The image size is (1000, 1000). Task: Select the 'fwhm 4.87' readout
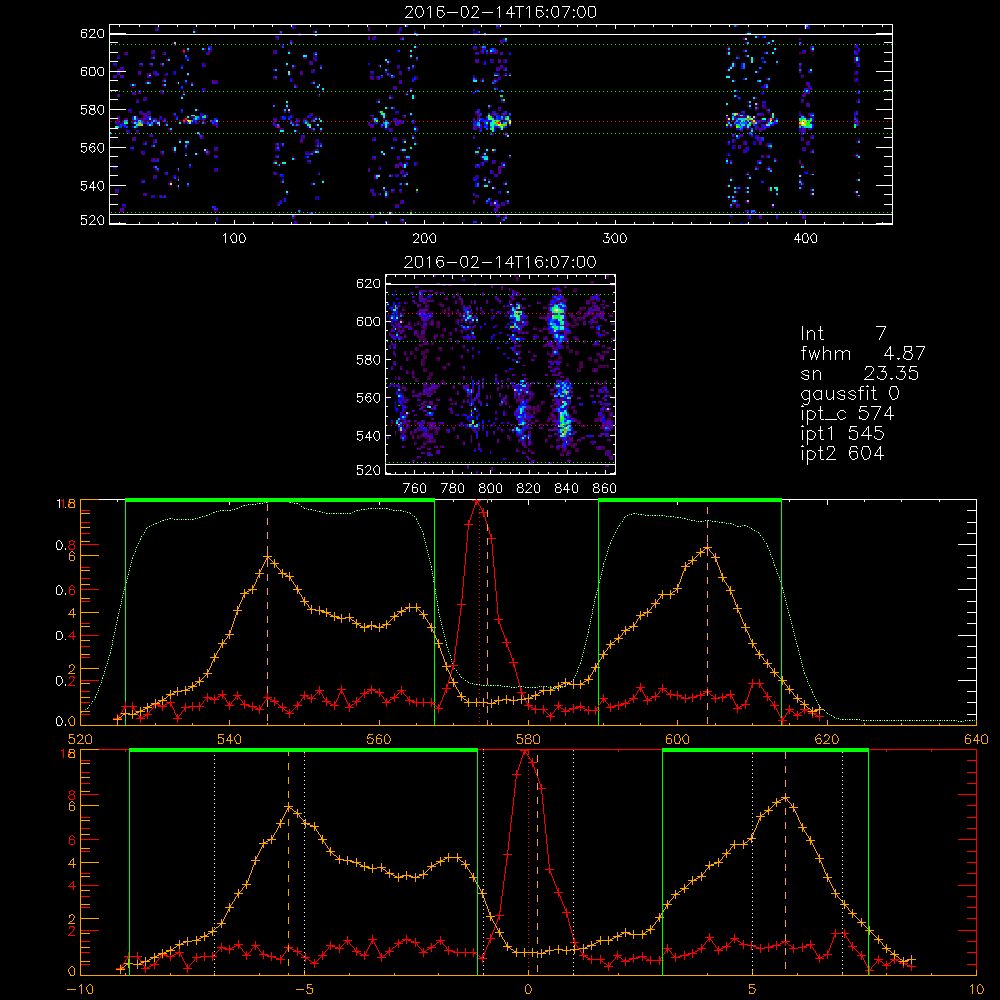[862, 353]
